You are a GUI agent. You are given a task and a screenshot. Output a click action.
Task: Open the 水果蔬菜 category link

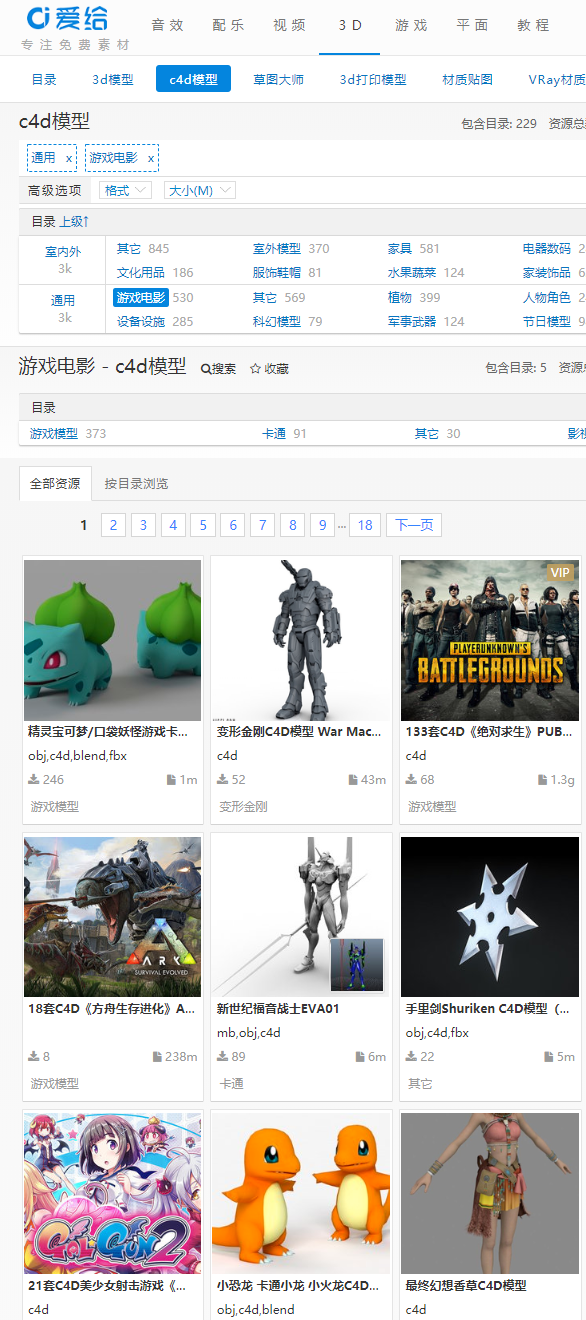pos(413,272)
